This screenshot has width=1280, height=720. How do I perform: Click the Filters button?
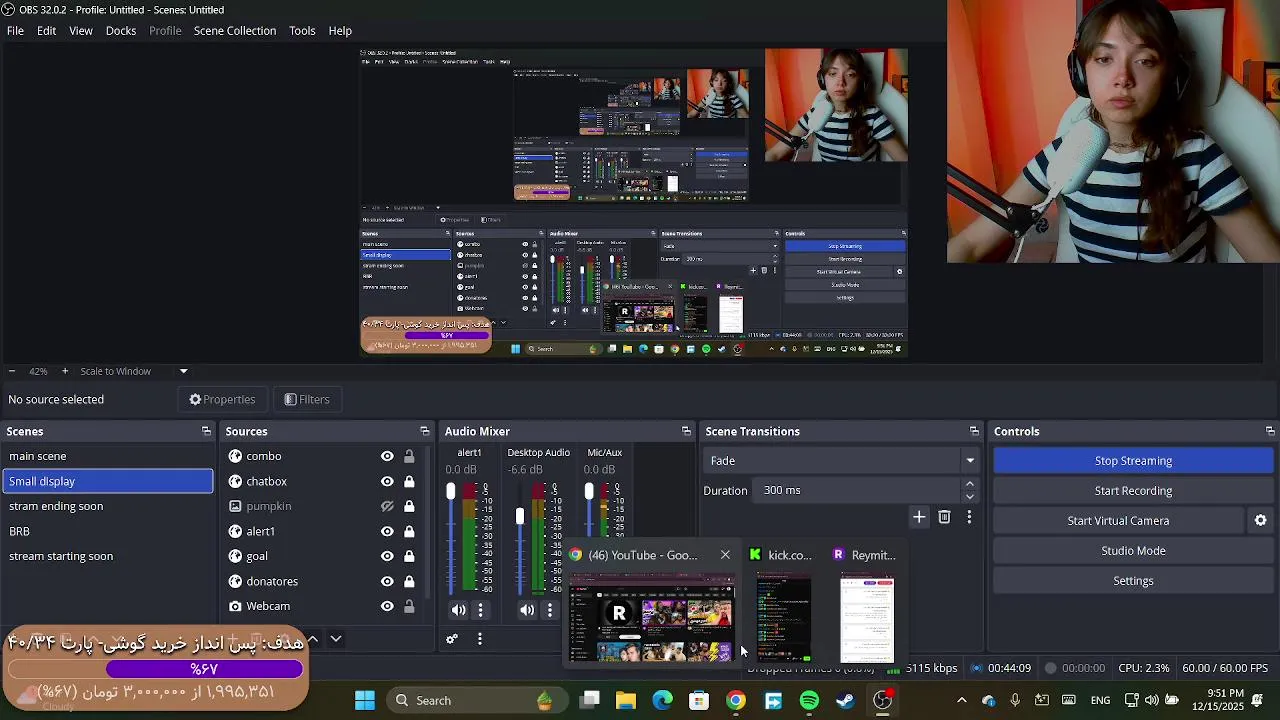click(x=307, y=399)
